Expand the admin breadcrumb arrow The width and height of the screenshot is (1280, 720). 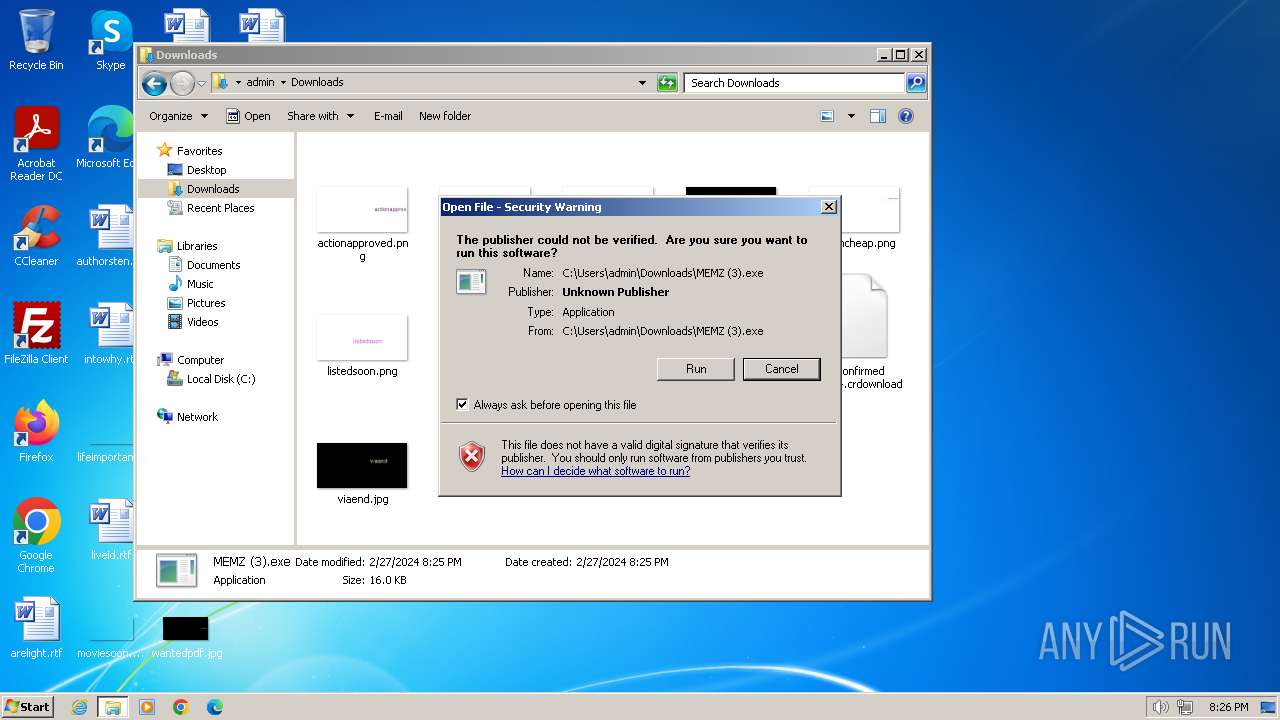pyautogui.click(x=283, y=83)
